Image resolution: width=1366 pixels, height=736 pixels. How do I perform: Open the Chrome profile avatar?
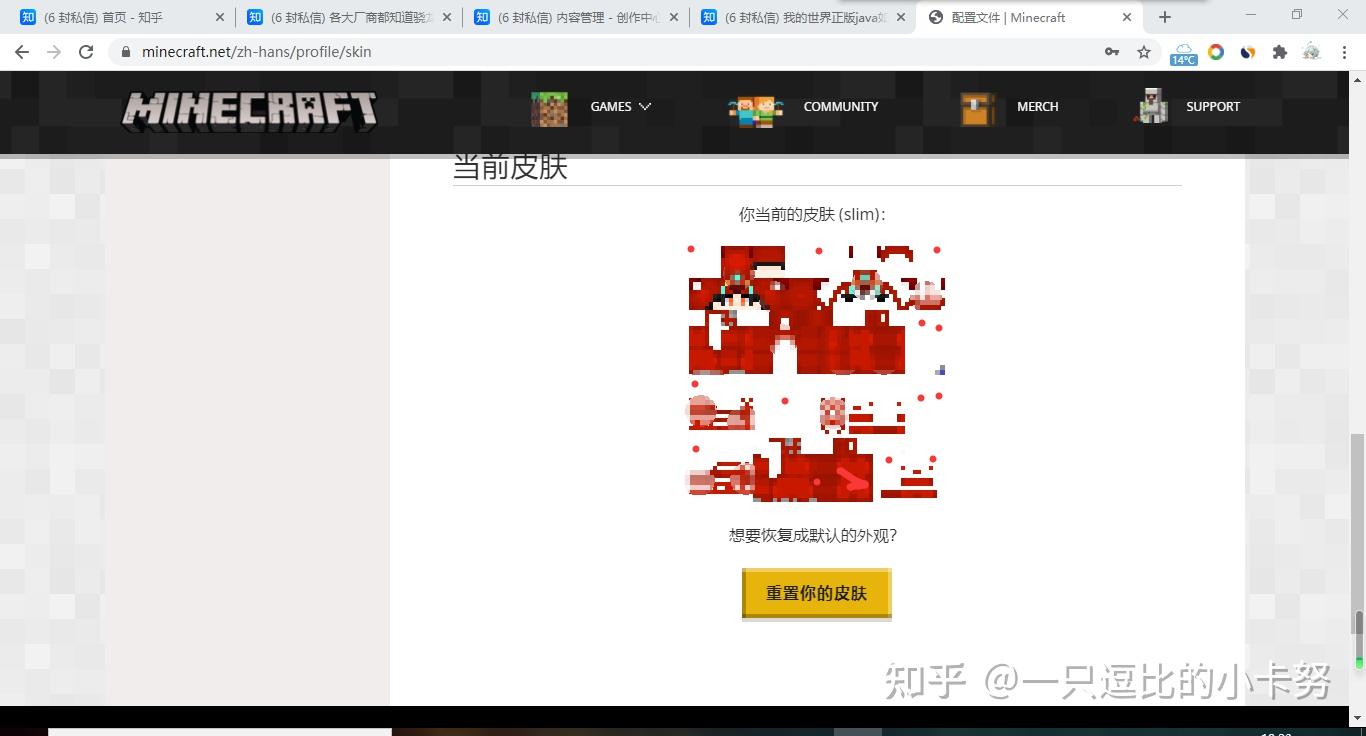coord(1312,52)
